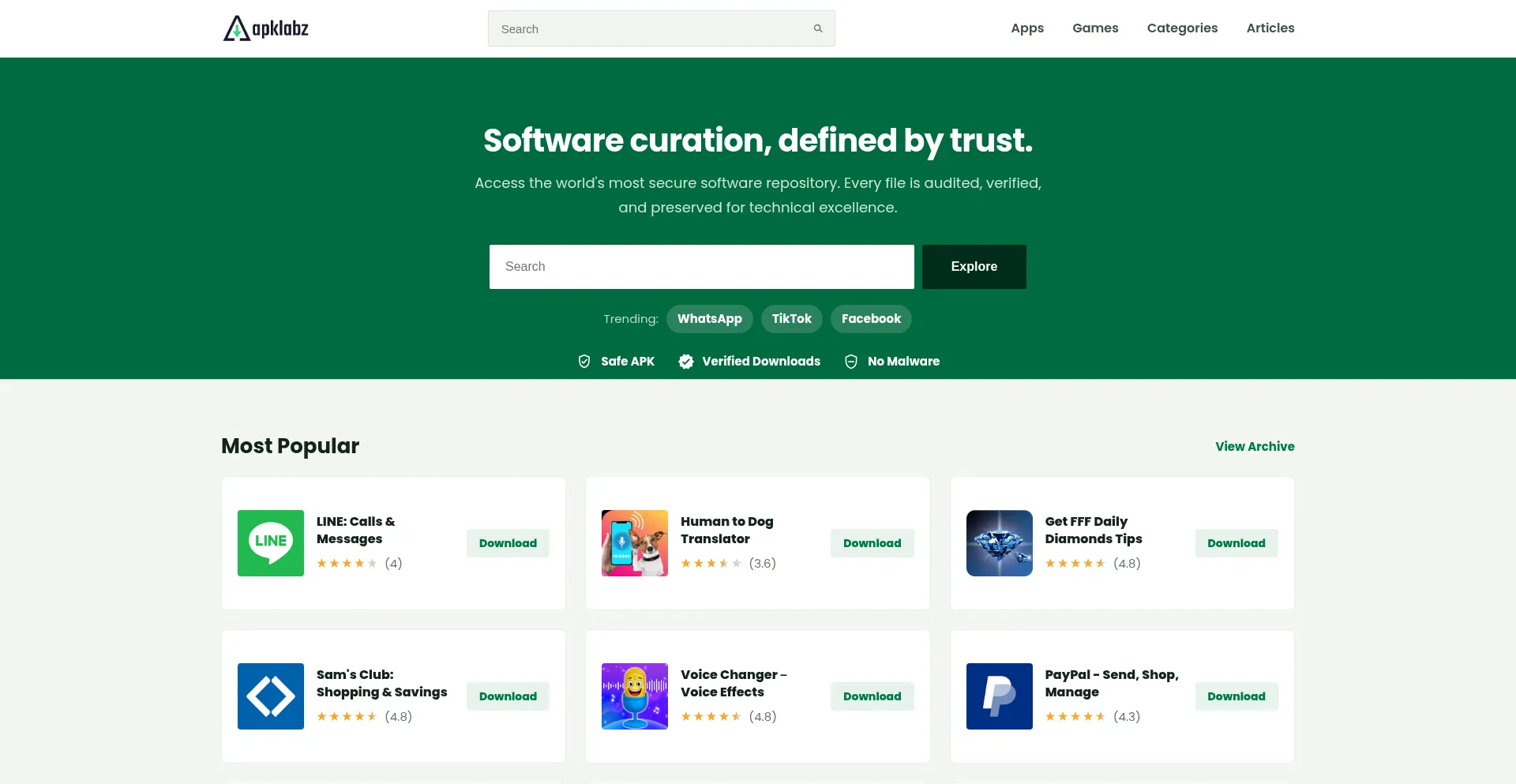The width and height of the screenshot is (1516, 784).
Task: Click the Safe APK label
Action: (628, 362)
